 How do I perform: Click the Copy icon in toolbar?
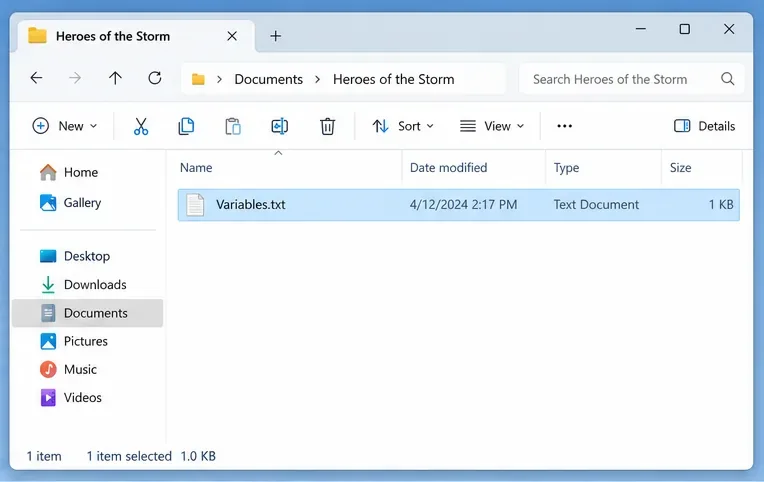[186, 126]
